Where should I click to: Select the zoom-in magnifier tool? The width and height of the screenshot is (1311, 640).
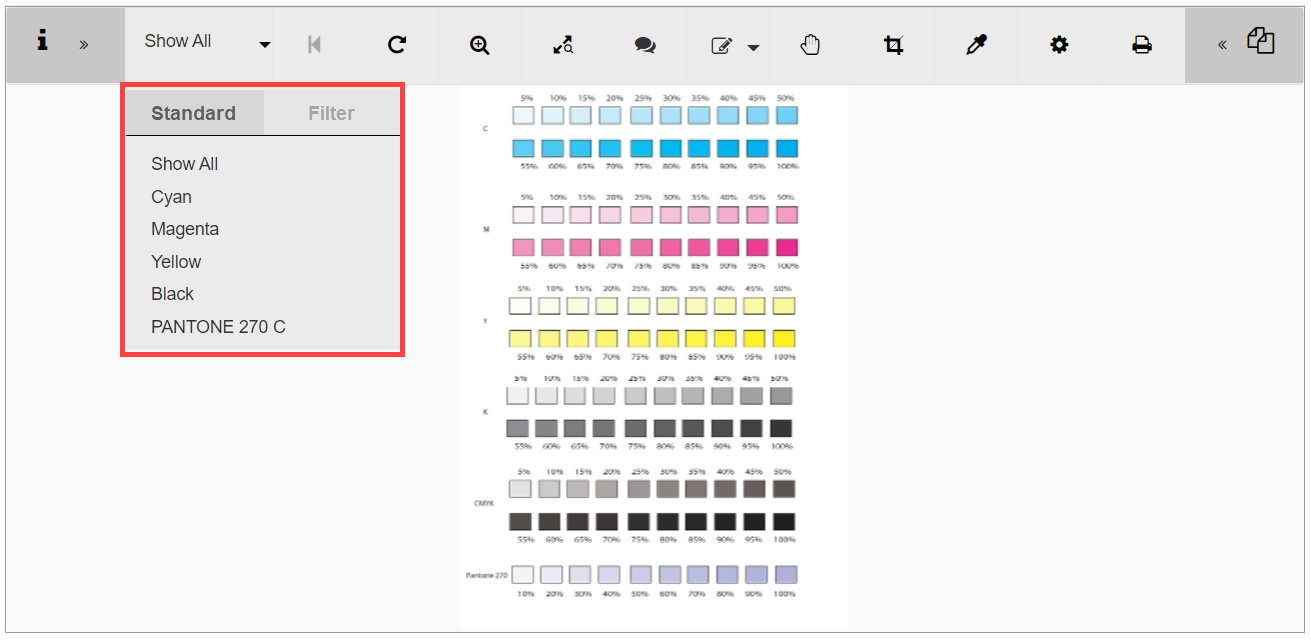coord(480,45)
